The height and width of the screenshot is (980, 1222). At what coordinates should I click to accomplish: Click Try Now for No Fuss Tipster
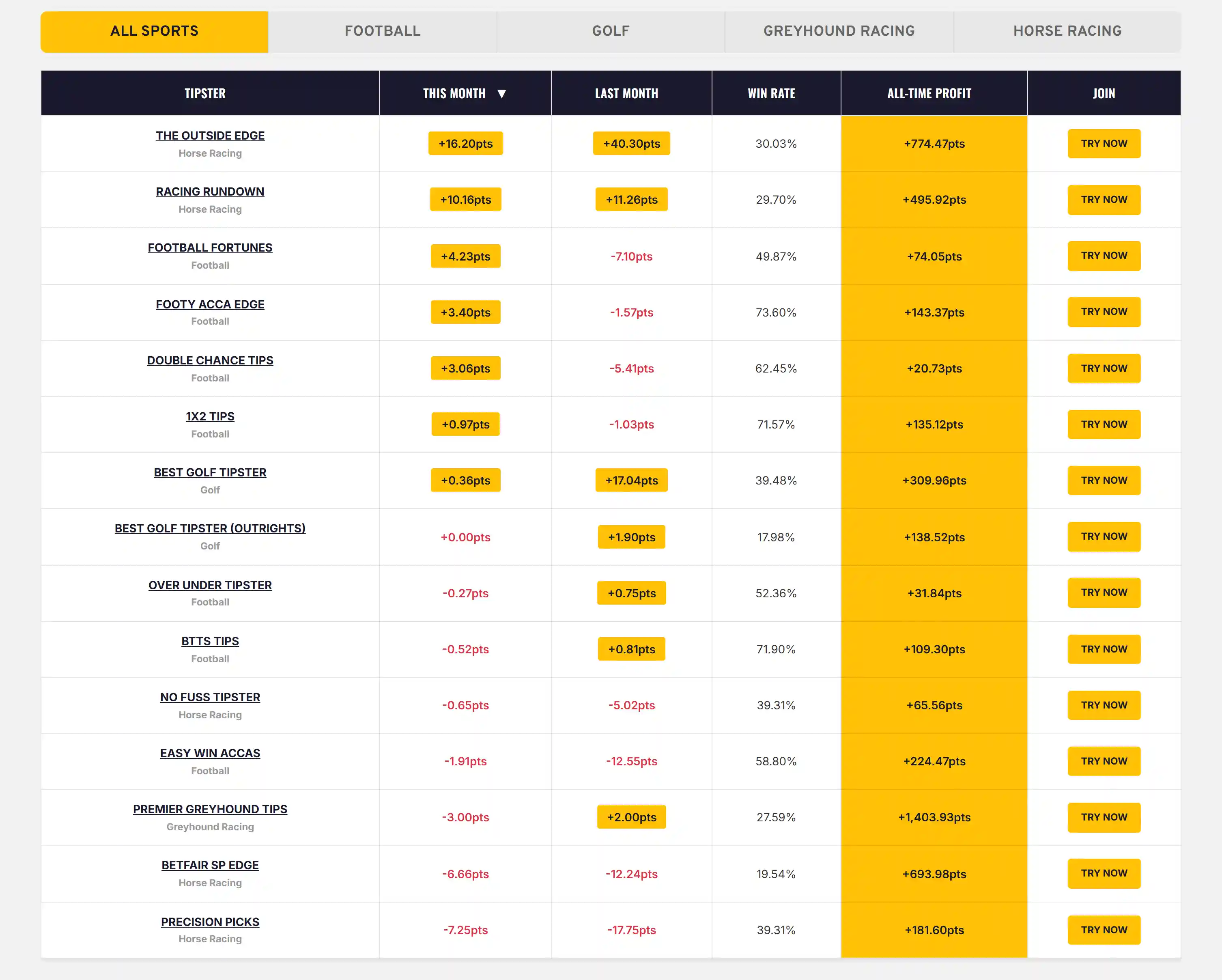pos(1104,705)
